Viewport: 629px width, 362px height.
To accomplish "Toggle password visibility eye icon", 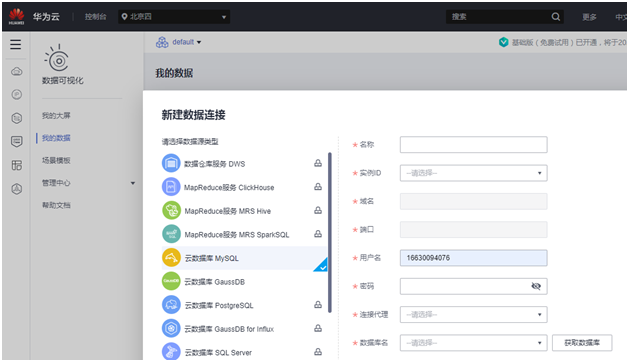I will (x=536, y=286).
